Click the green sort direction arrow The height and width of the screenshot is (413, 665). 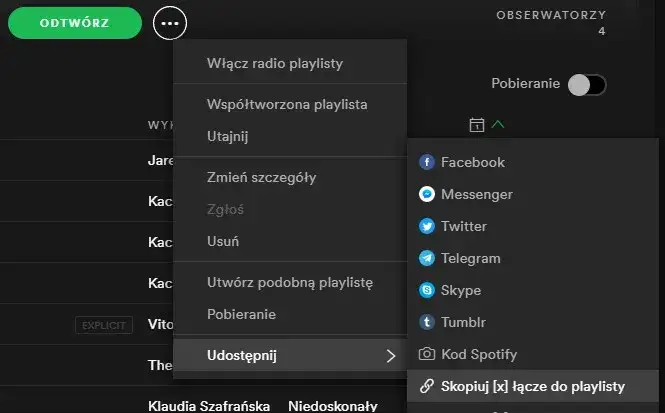pyautogui.click(x=498, y=124)
